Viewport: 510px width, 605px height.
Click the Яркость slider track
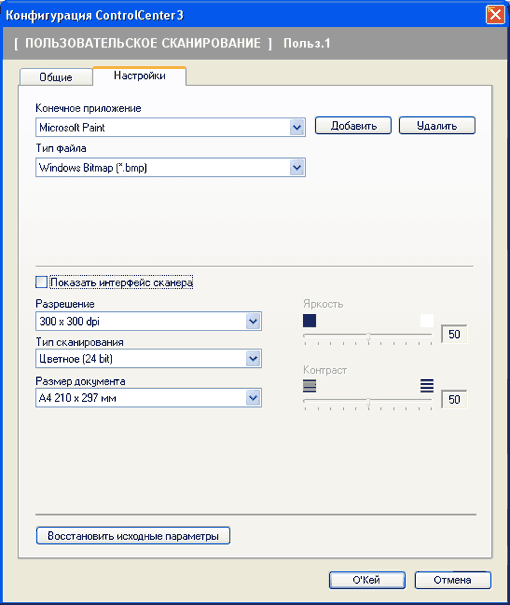point(368,335)
